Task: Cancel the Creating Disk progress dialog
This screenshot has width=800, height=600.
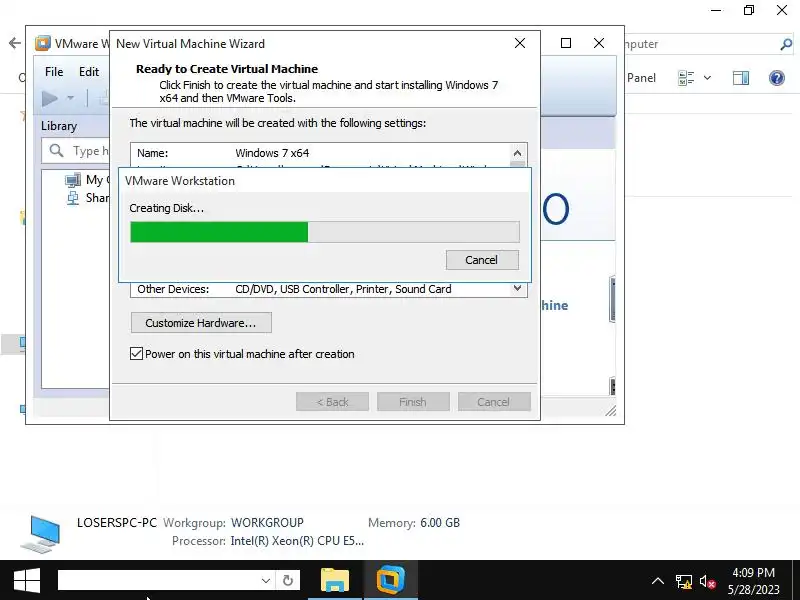Action: tap(482, 260)
